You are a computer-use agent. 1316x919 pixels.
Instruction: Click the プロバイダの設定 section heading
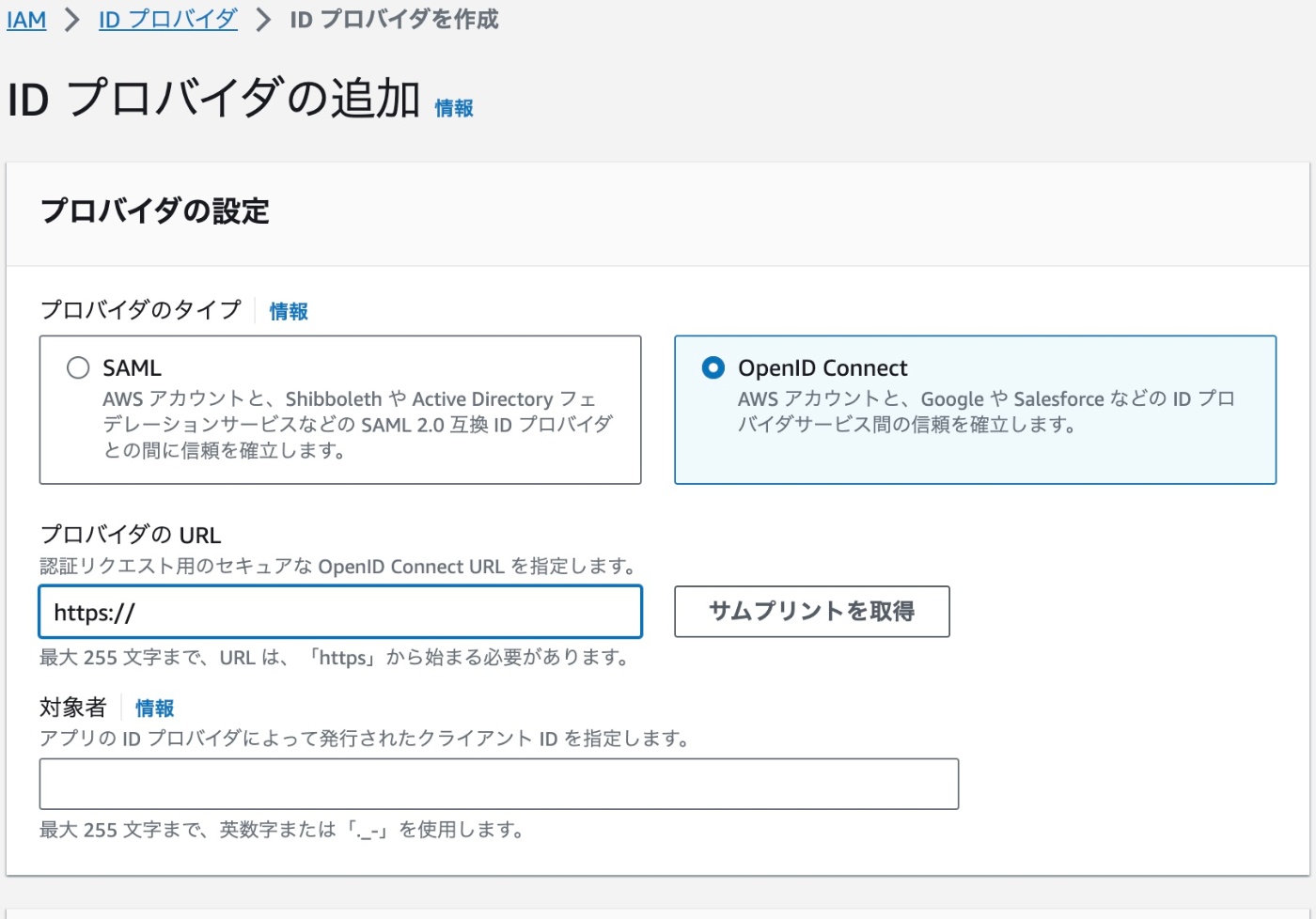coord(155,211)
